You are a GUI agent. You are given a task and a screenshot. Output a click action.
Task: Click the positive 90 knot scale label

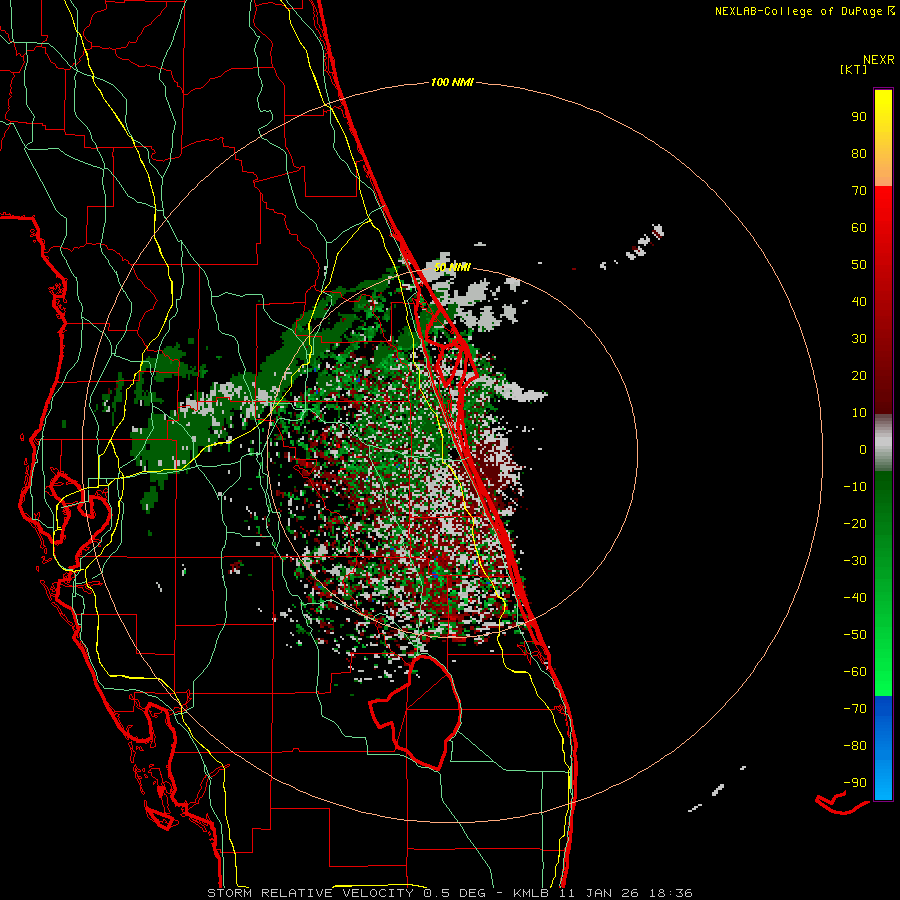(x=859, y=117)
